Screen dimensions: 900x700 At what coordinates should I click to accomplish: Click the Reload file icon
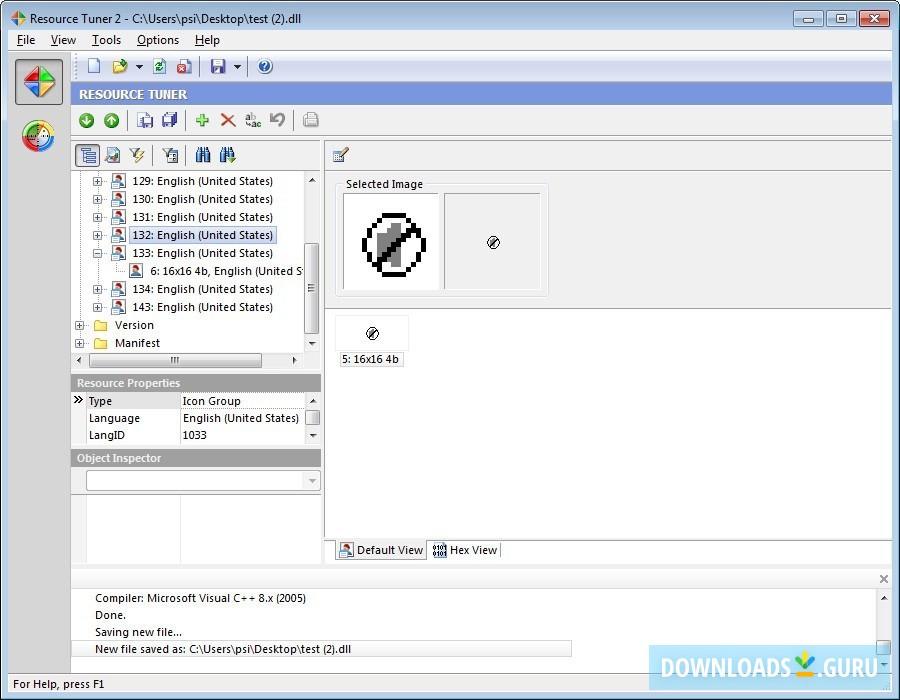click(x=160, y=67)
